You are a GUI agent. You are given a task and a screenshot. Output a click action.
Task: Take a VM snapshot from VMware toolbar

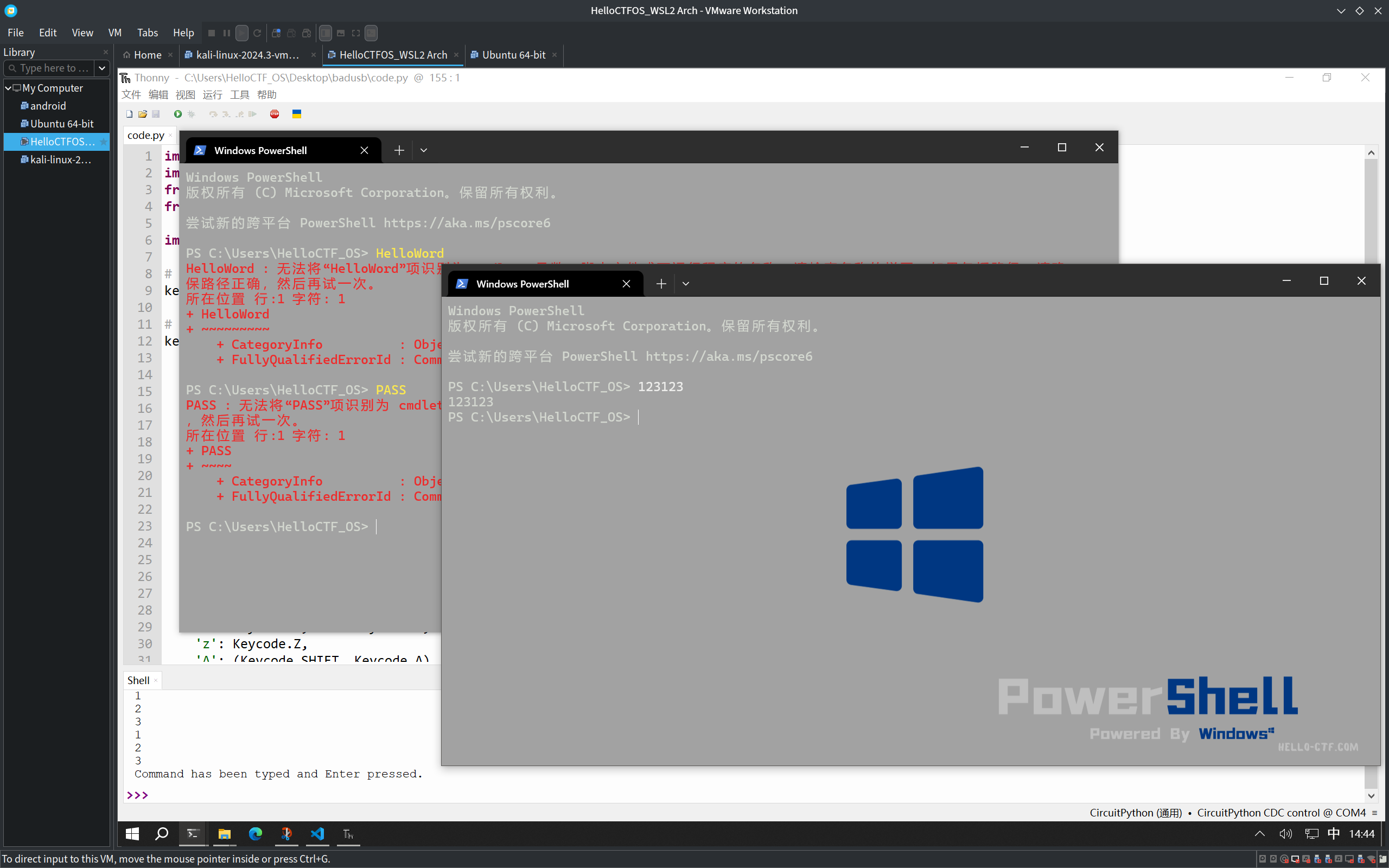coord(276,33)
